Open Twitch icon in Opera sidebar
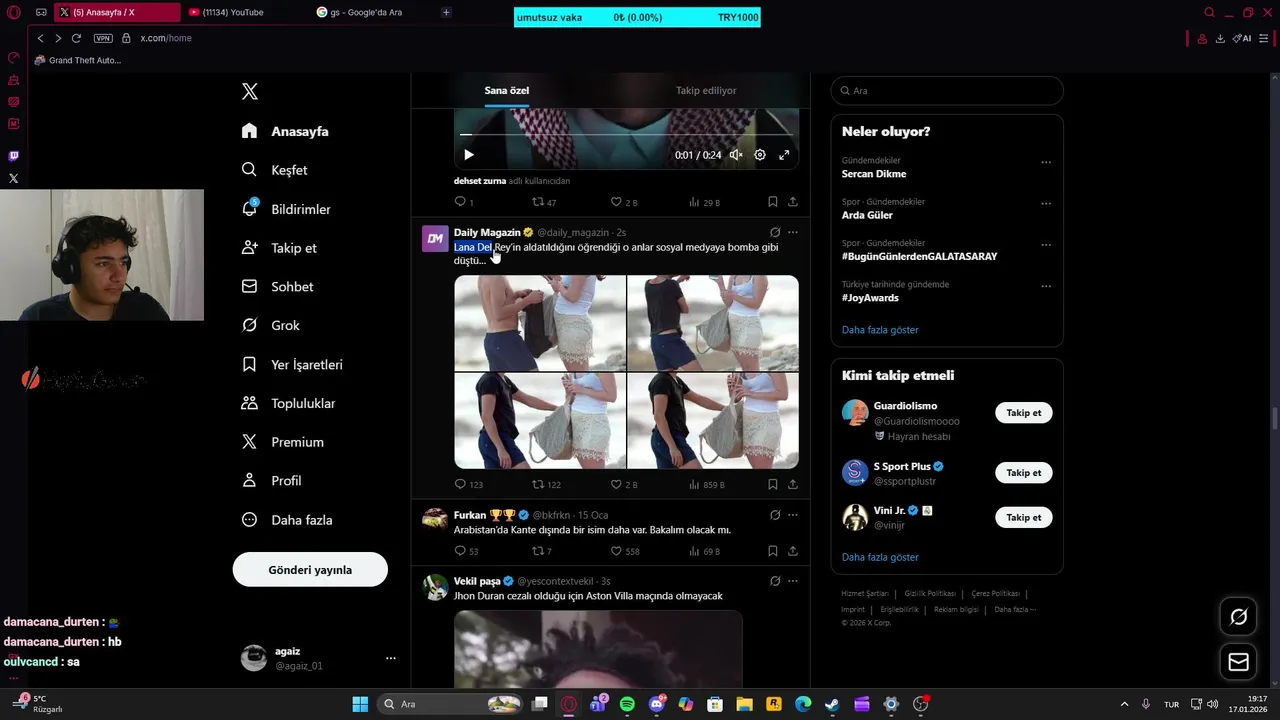The height and width of the screenshot is (720, 1280). [13, 156]
